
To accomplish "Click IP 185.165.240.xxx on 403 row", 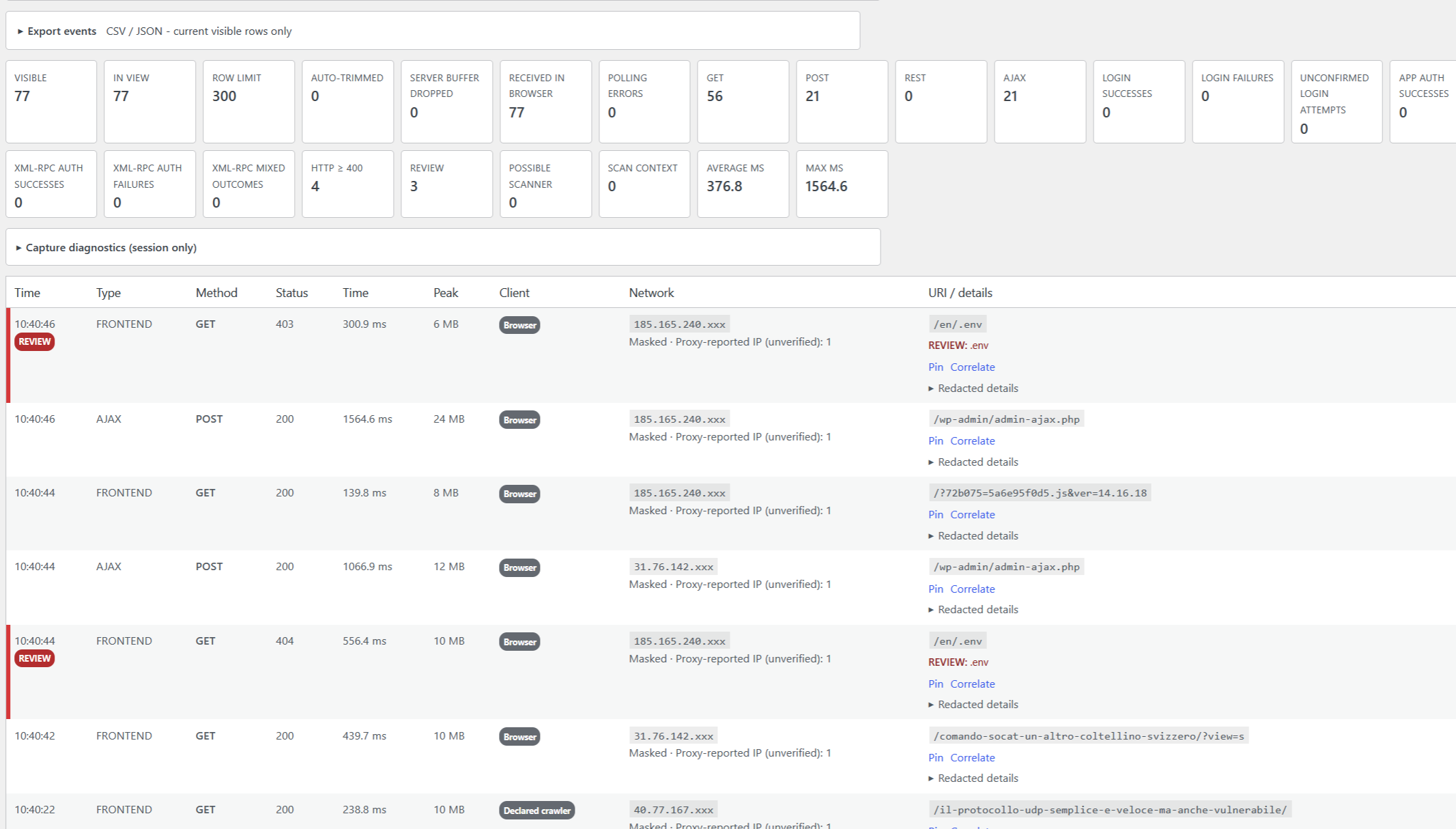I will click(x=679, y=324).
